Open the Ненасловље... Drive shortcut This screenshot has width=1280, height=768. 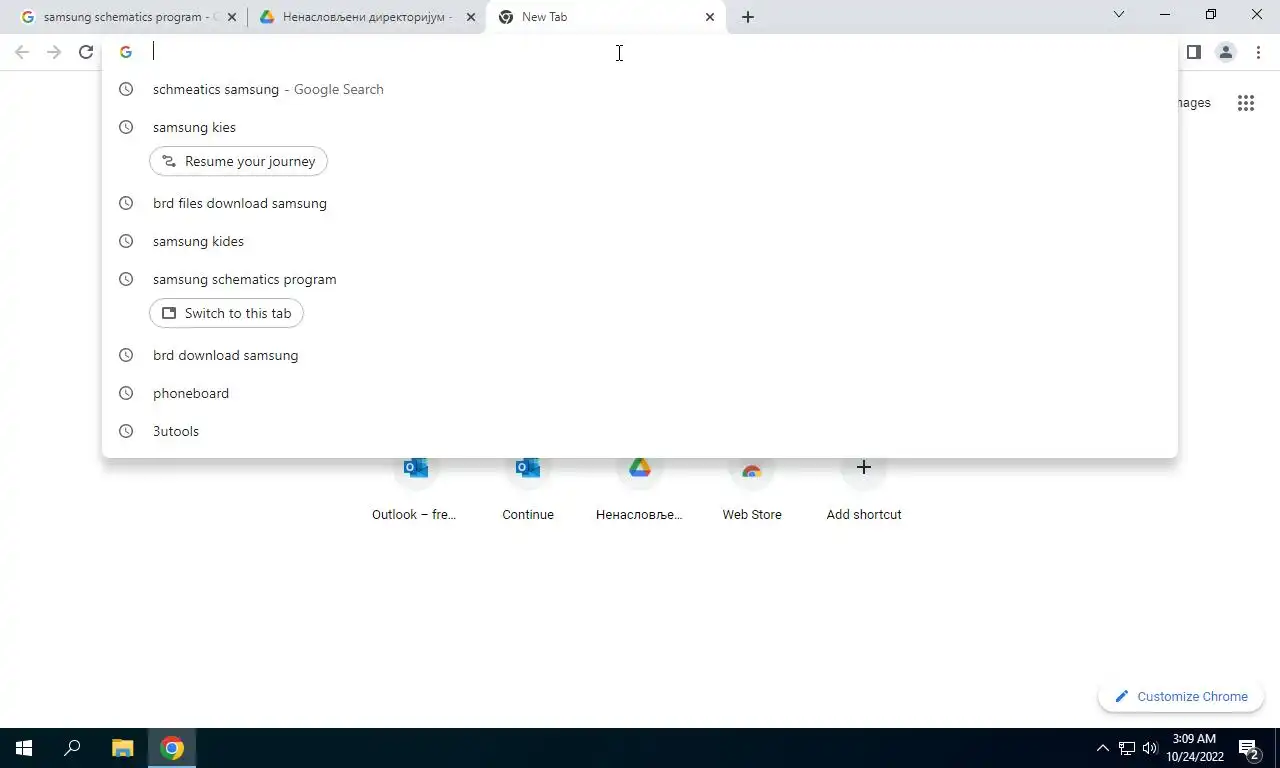[x=640, y=490]
